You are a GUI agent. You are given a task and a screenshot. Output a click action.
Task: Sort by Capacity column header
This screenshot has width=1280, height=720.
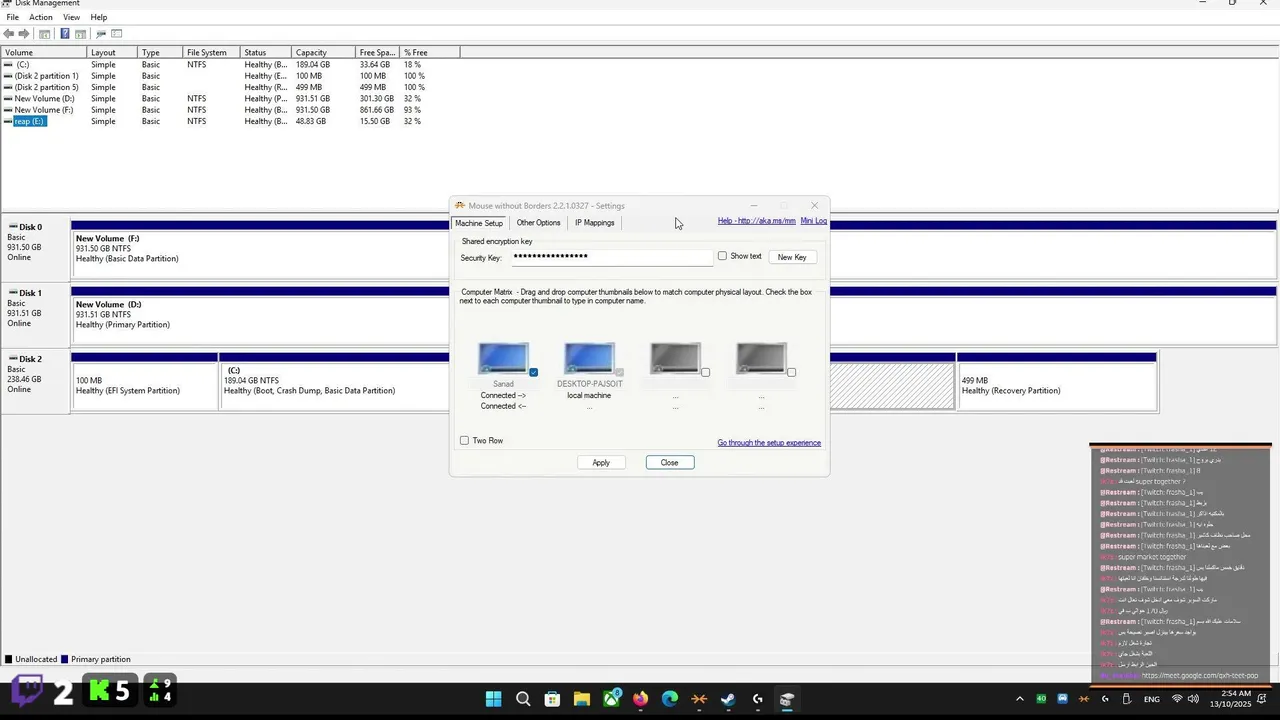[323, 52]
